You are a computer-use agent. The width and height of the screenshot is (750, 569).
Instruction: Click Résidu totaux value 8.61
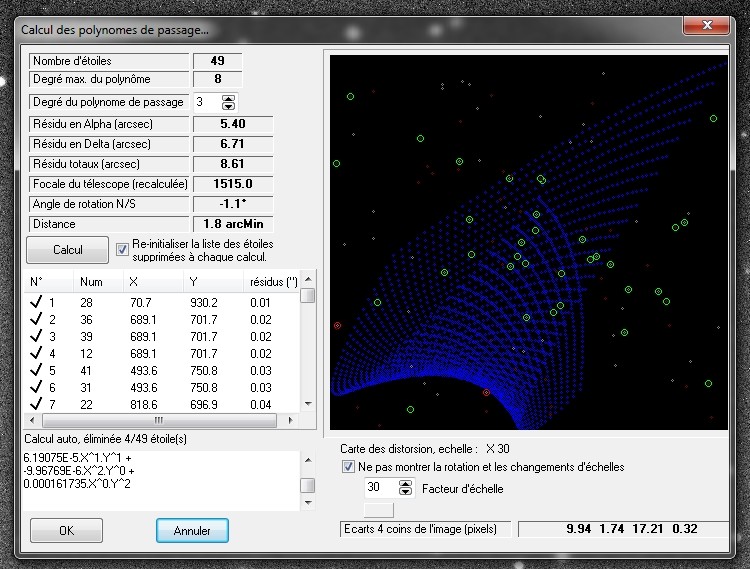(x=233, y=164)
